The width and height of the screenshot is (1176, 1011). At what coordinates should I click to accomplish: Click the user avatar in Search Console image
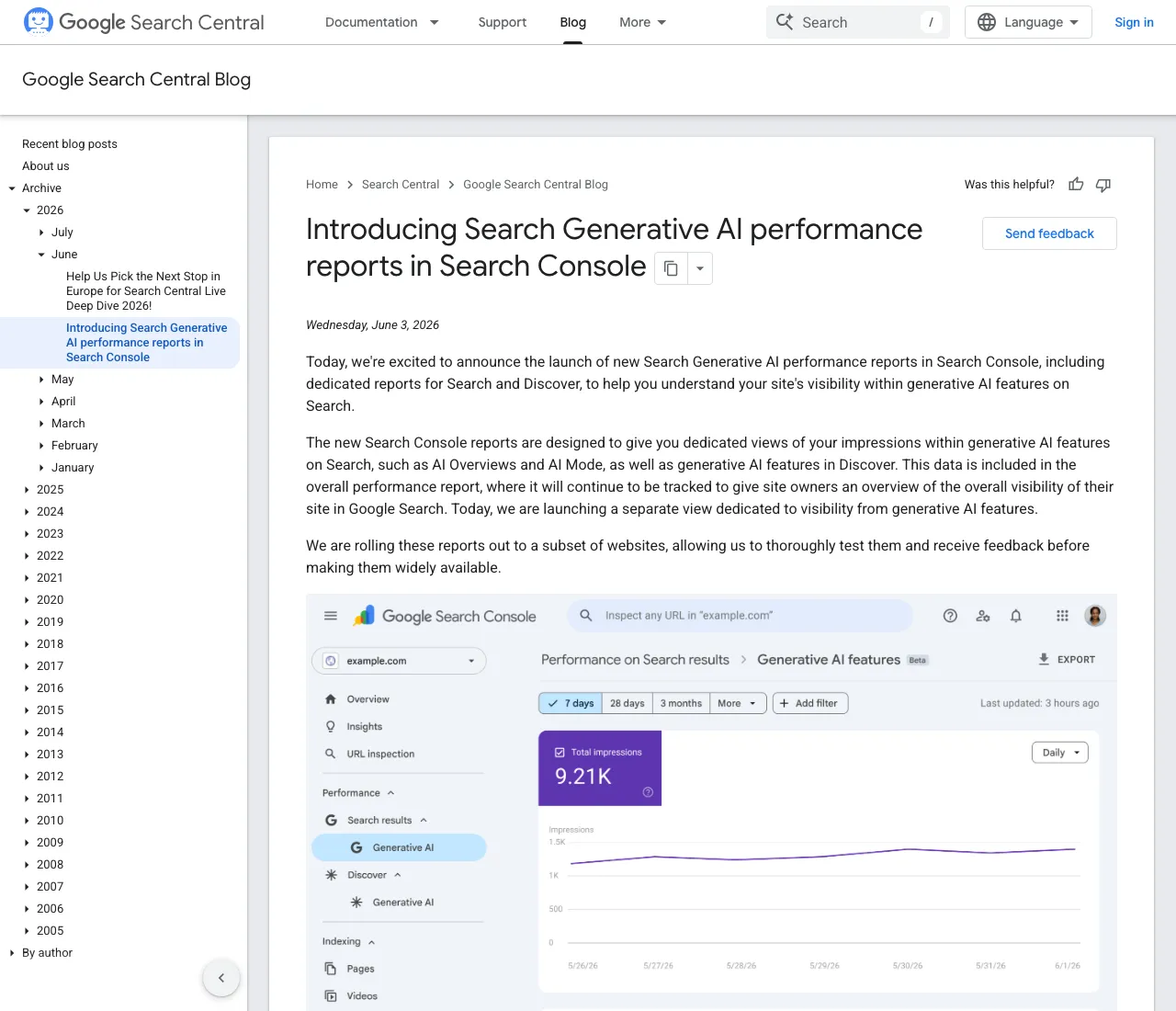pos(1095,616)
